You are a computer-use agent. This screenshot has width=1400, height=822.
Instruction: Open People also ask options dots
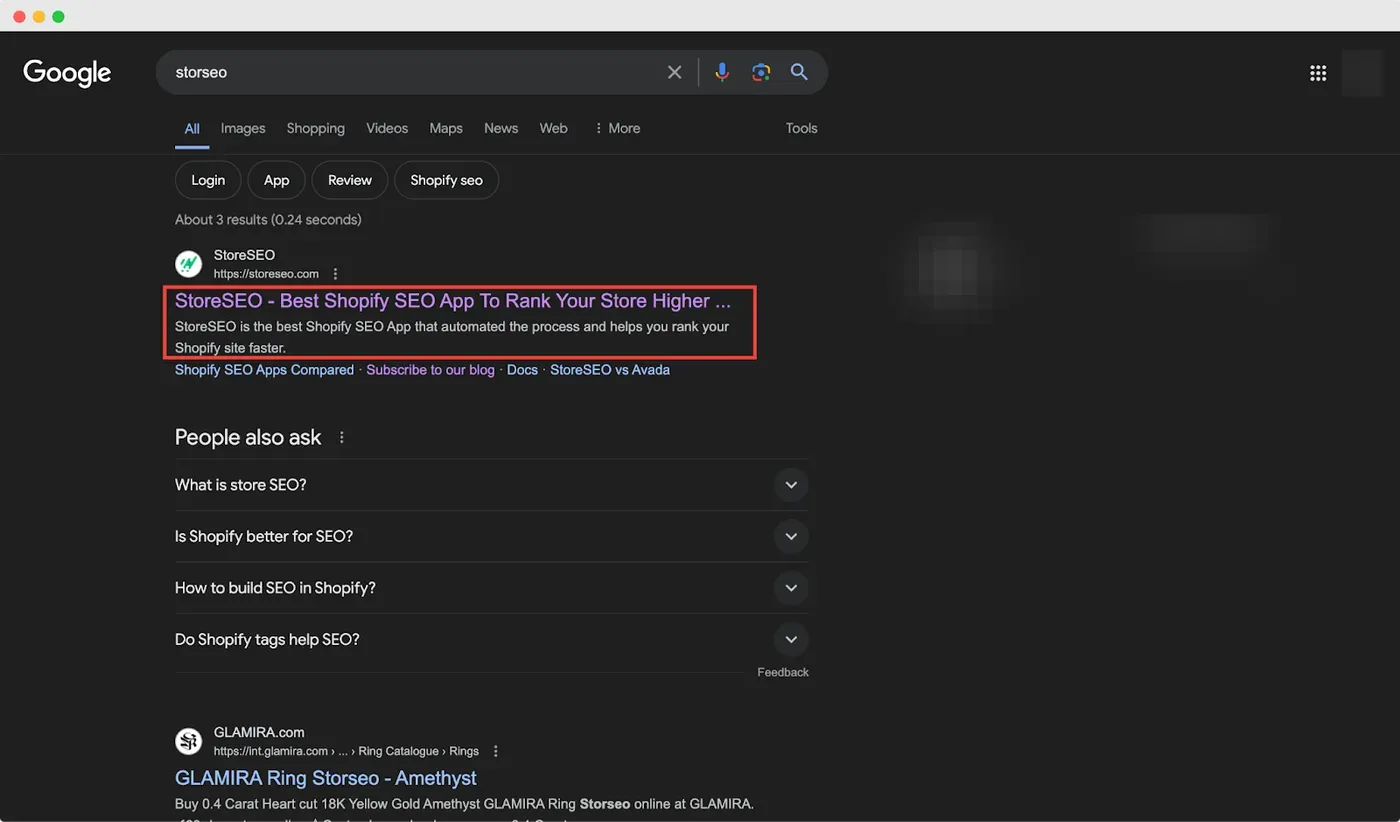(x=342, y=437)
